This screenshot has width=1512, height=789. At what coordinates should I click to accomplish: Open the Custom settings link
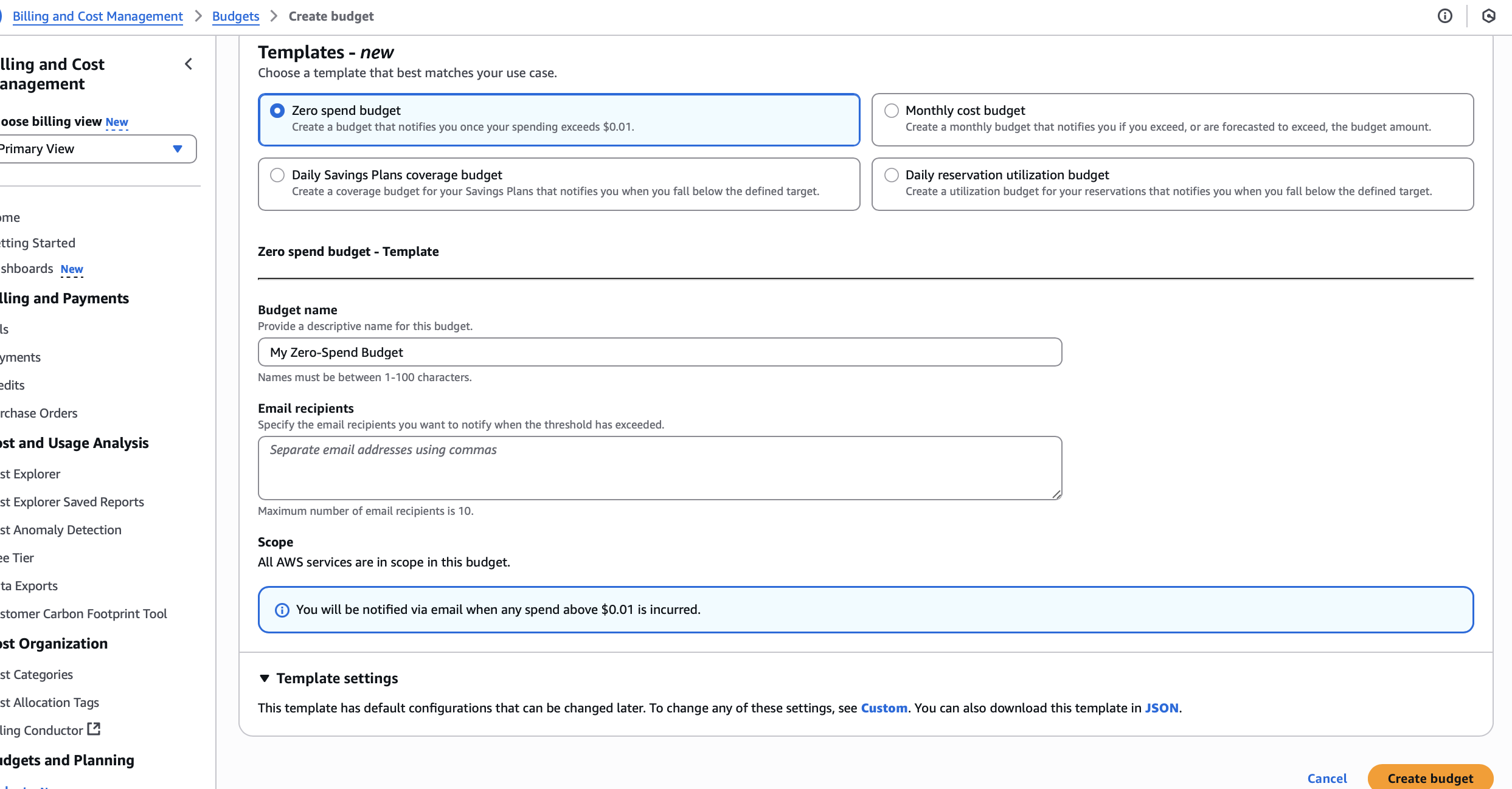[884, 708]
